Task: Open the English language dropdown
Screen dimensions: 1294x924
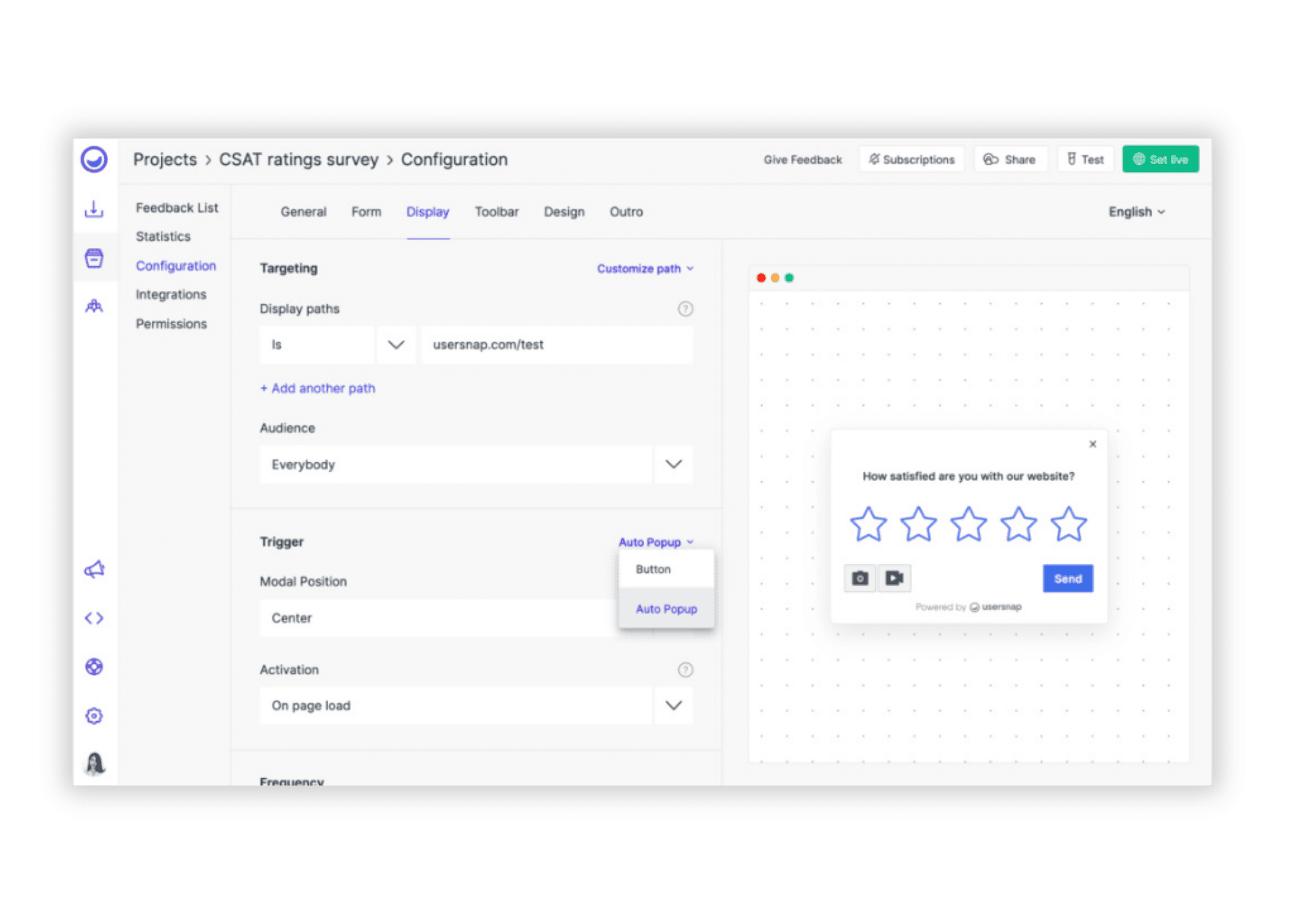Action: [x=1136, y=212]
